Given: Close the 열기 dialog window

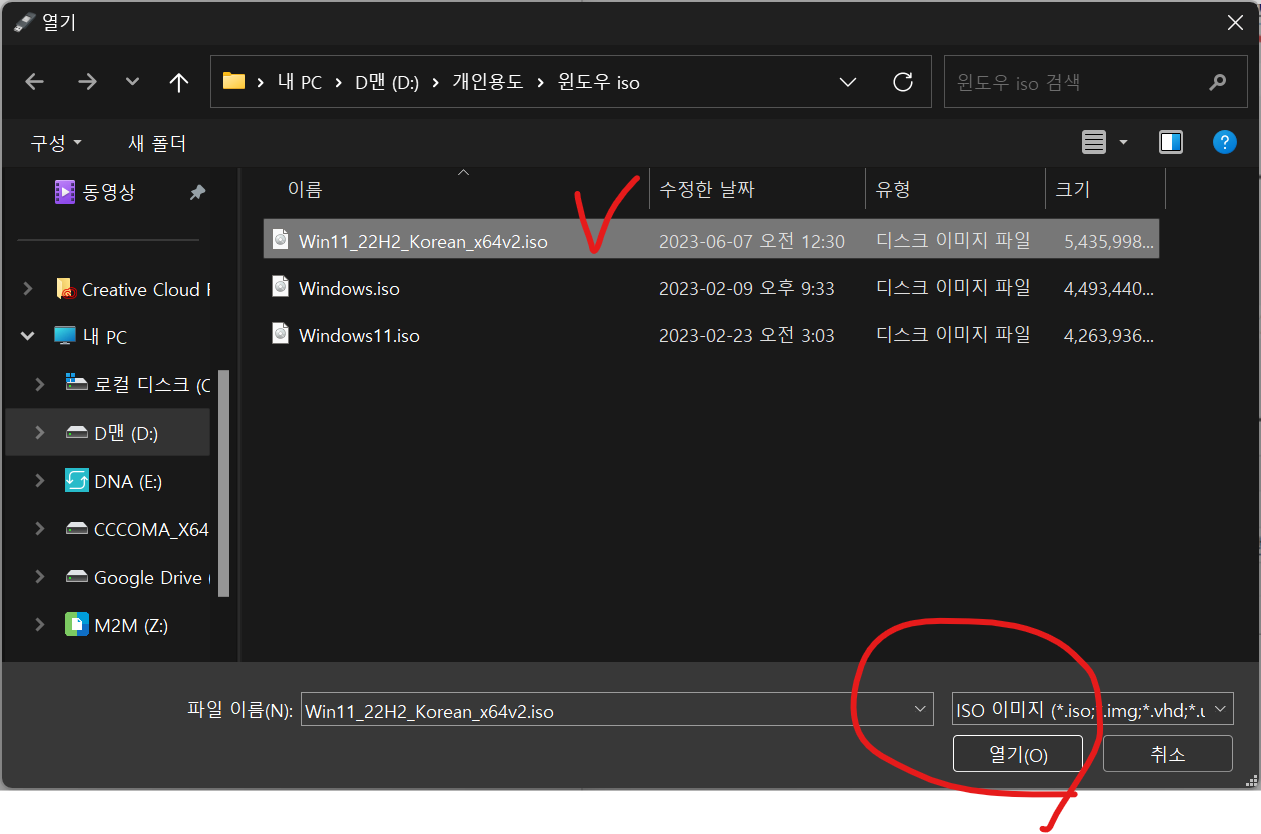Looking at the screenshot, I should [1236, 22].
